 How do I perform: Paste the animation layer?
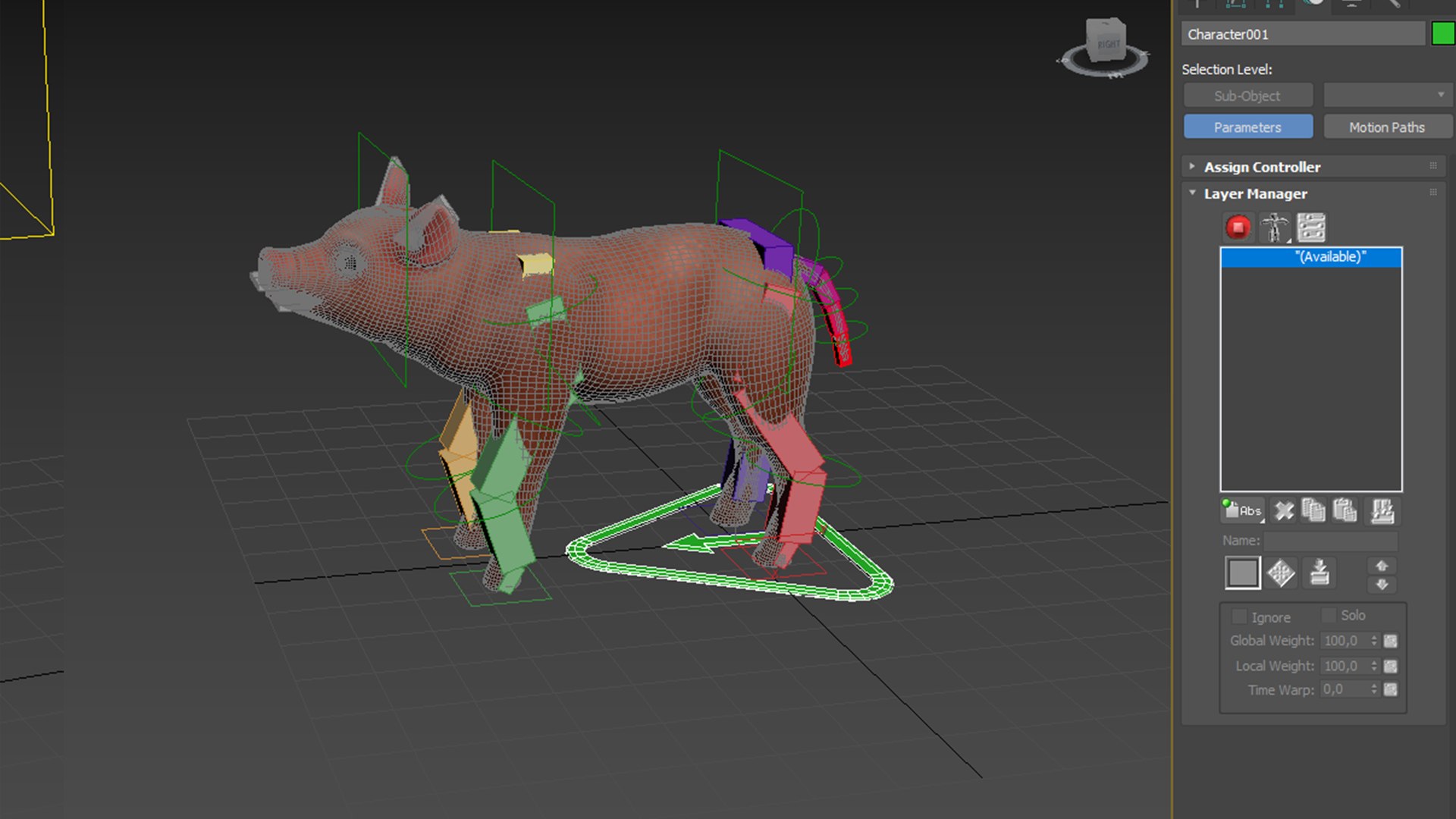coord(1345,510)
